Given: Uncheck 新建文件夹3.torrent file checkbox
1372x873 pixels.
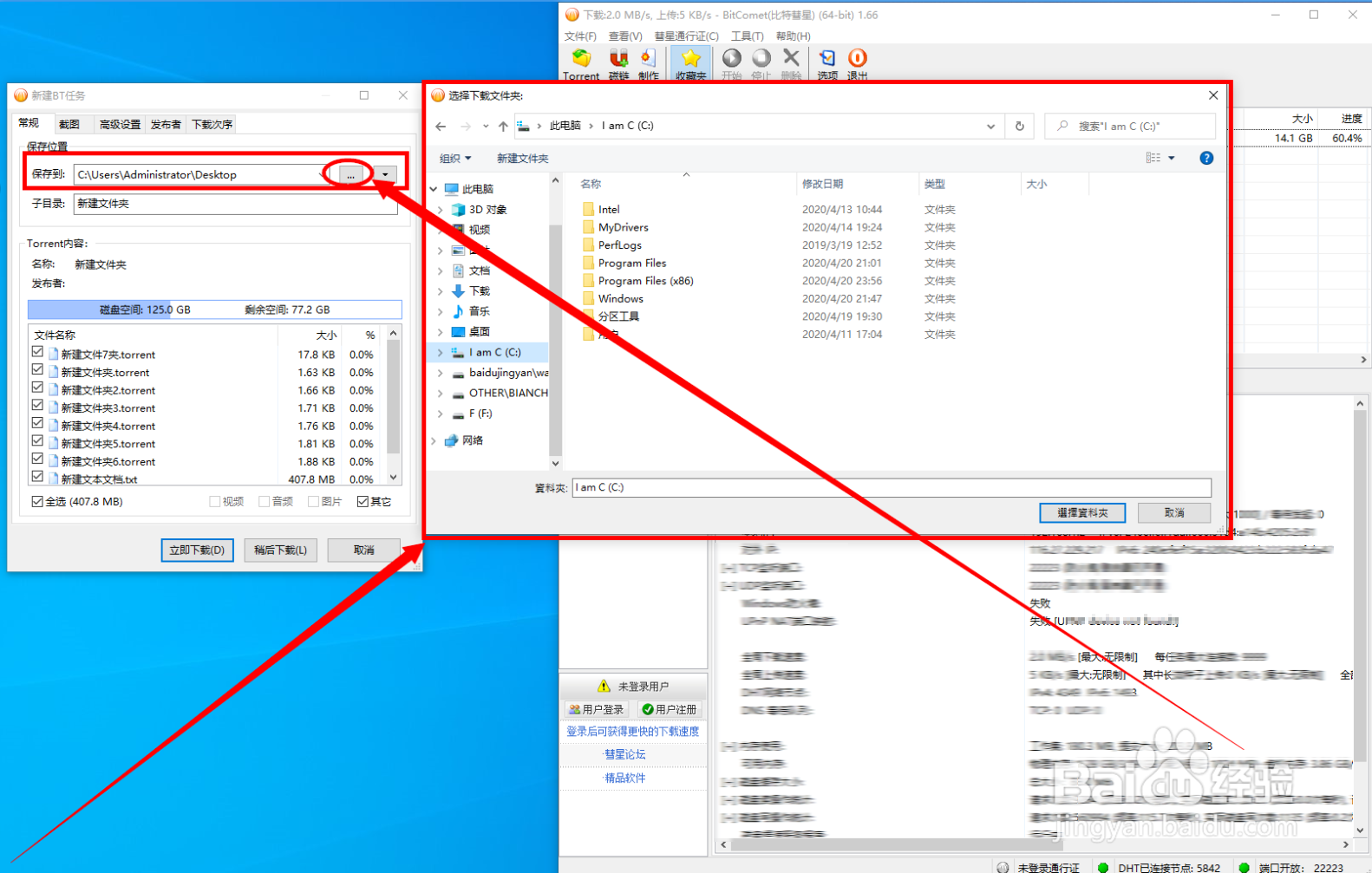Looking at the screenshot, I should click(x=37, y=406).
